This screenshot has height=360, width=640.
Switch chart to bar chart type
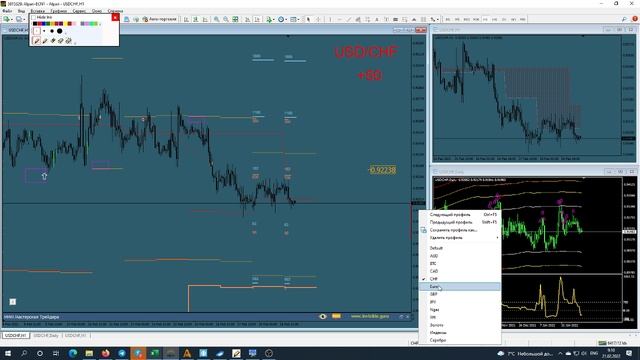[186, 19]
